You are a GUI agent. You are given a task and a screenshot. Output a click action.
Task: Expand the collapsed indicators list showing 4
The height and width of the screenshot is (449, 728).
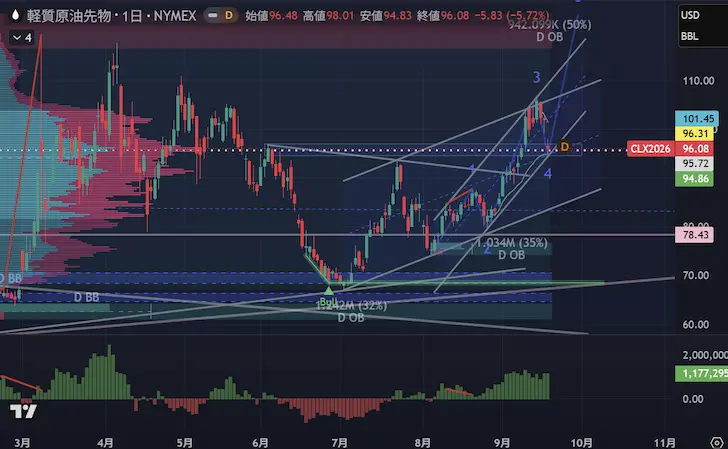tap(22, 38)
